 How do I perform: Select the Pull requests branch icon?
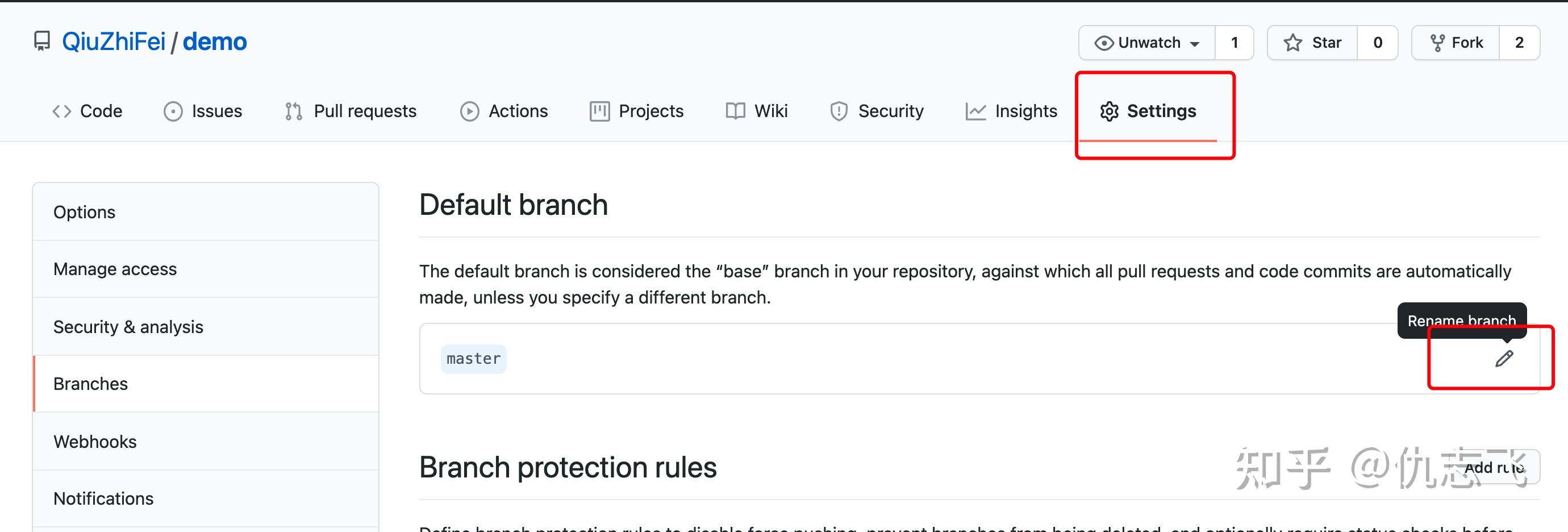click(x=293, y=111)
